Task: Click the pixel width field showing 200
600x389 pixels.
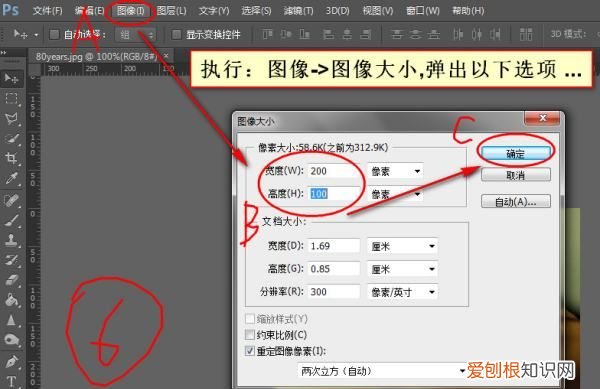Action: coord(334,171)
